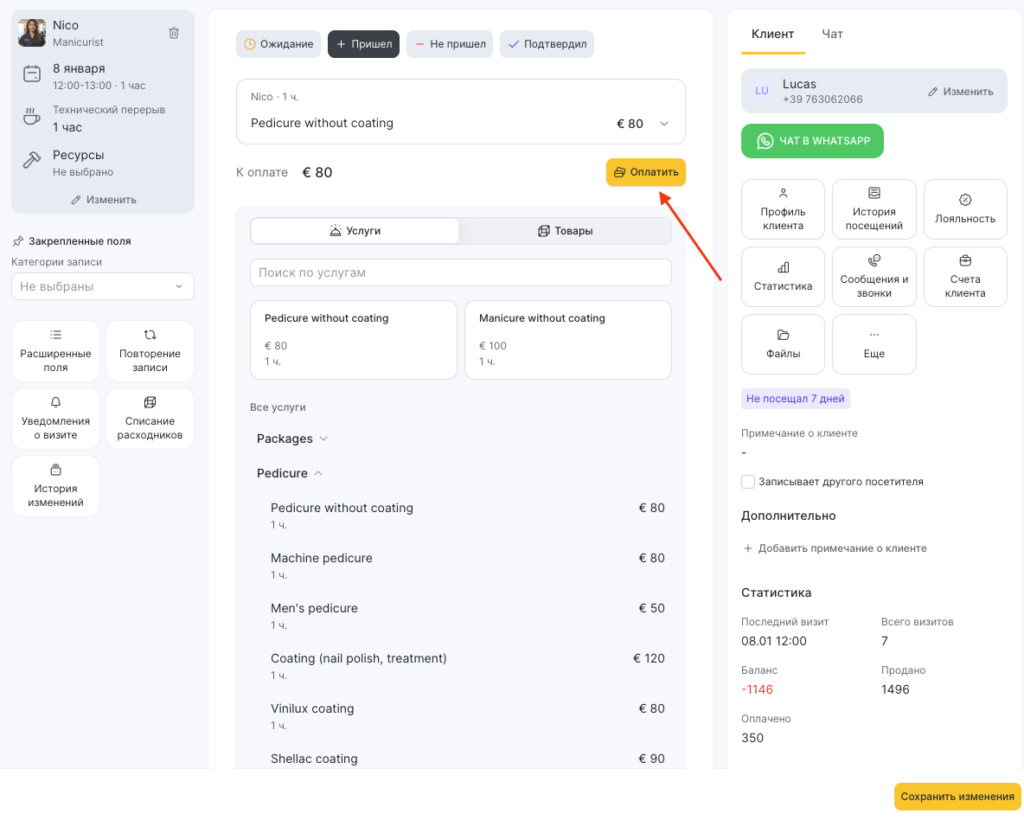Open client Статистика tile
Screen dimensions: 1024x820
tap(782, 276)
